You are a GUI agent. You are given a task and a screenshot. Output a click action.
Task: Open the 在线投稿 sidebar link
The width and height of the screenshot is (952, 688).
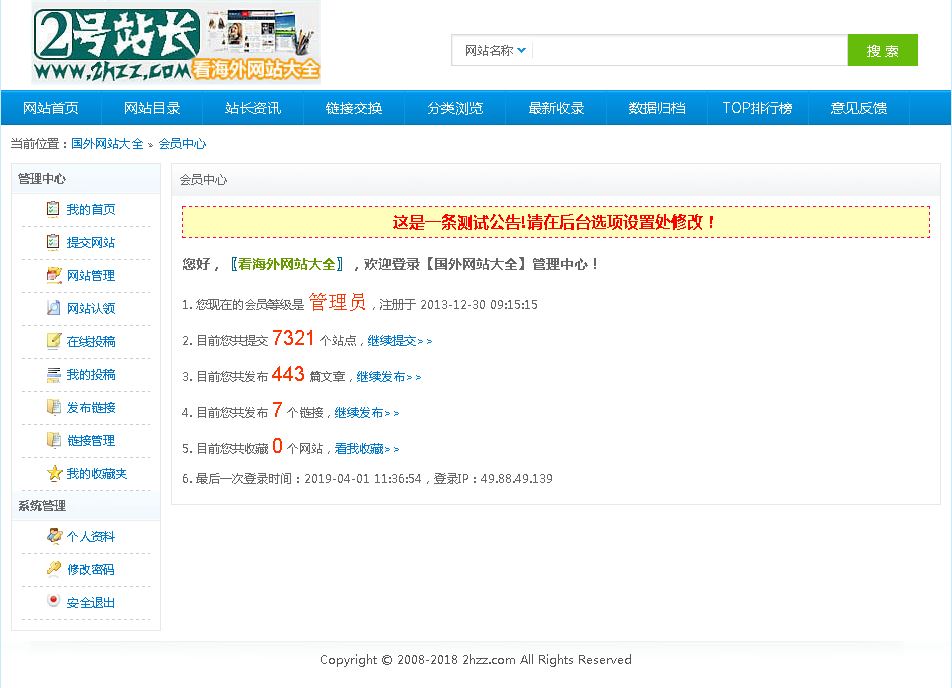tap(91, 341)
